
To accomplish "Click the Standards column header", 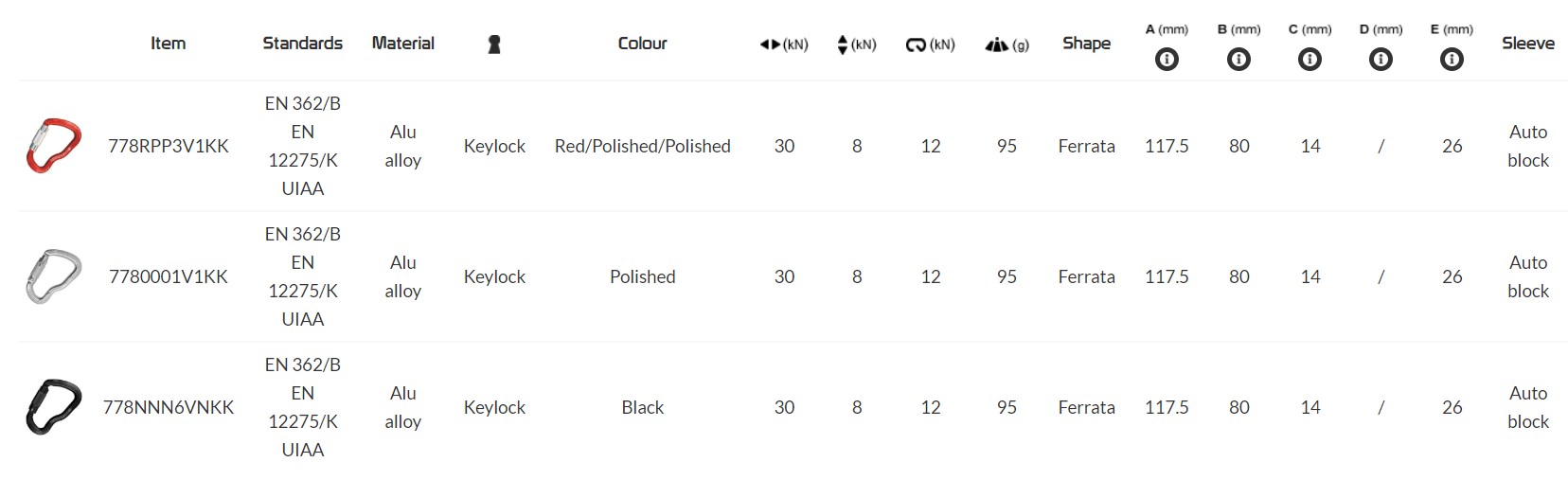I will [x=303, y=44].
